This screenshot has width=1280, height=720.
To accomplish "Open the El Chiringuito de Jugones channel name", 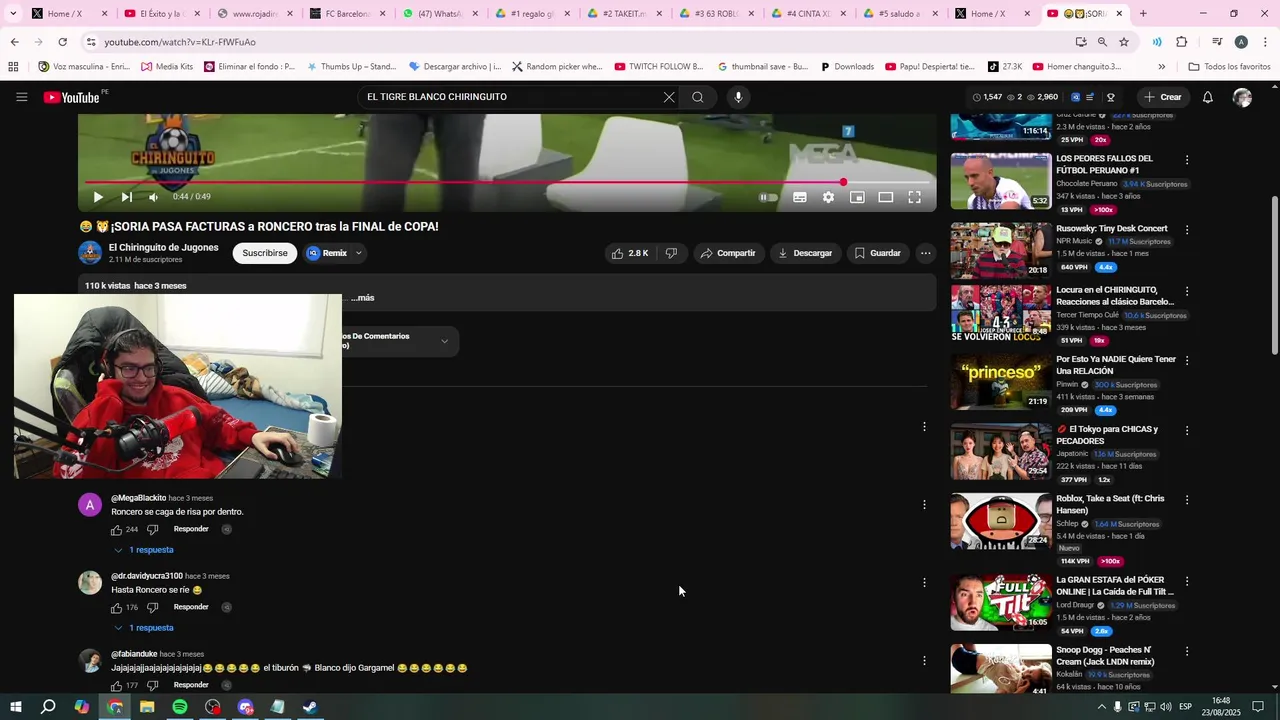I will [164, 248].
